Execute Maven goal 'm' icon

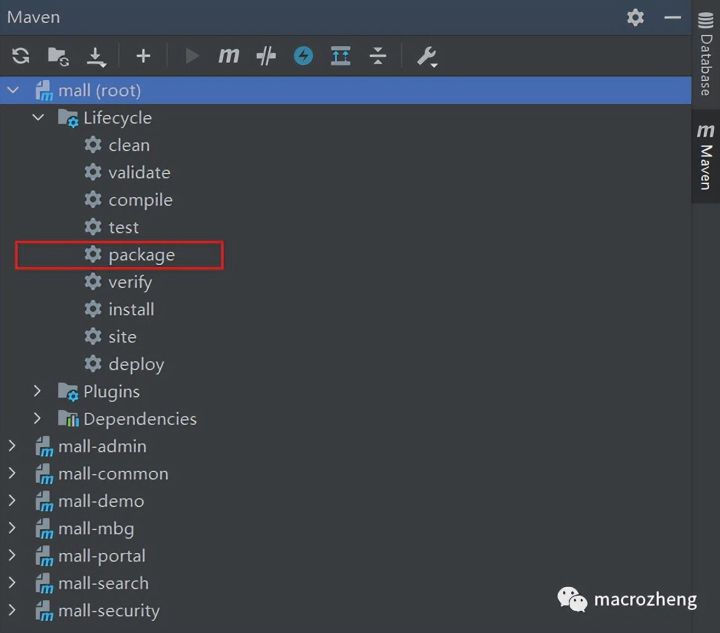tap(229, 56)
